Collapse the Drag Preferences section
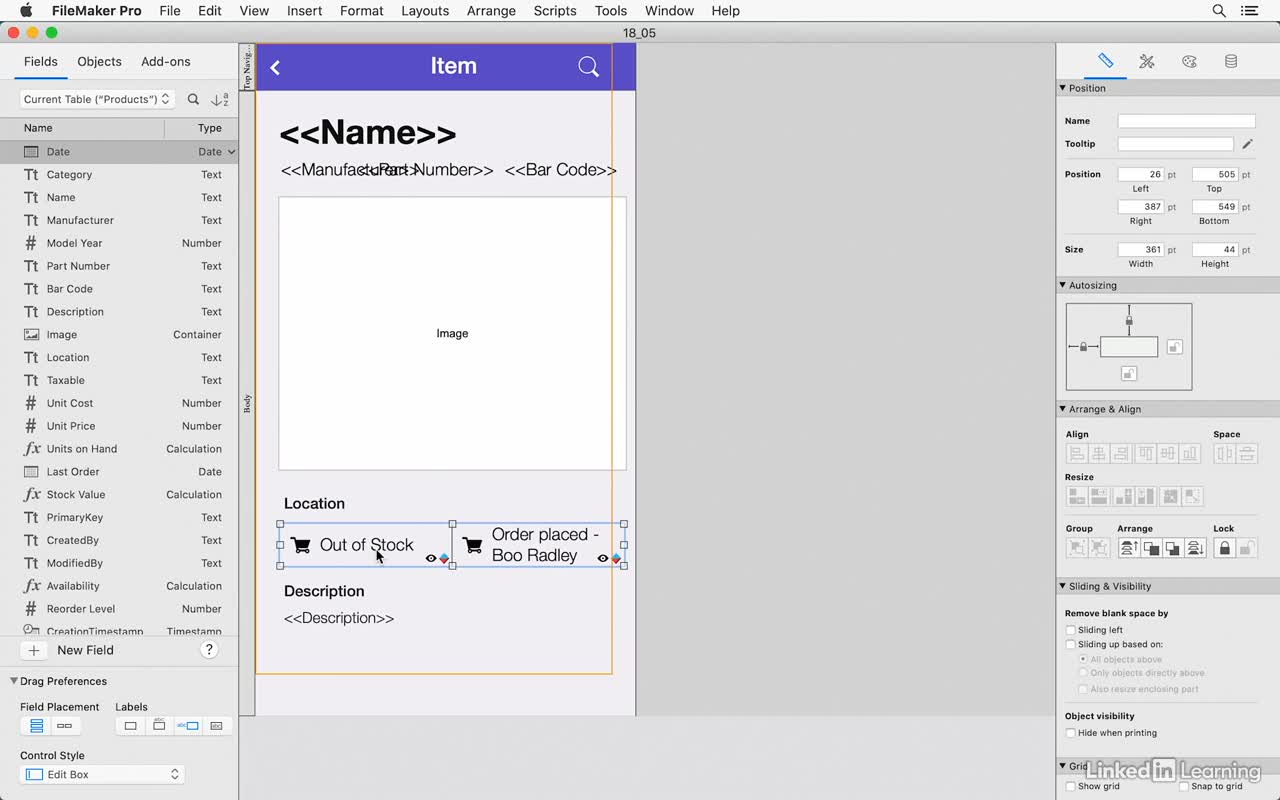The width and height of the screenshot is (1280, 800). 14,681
